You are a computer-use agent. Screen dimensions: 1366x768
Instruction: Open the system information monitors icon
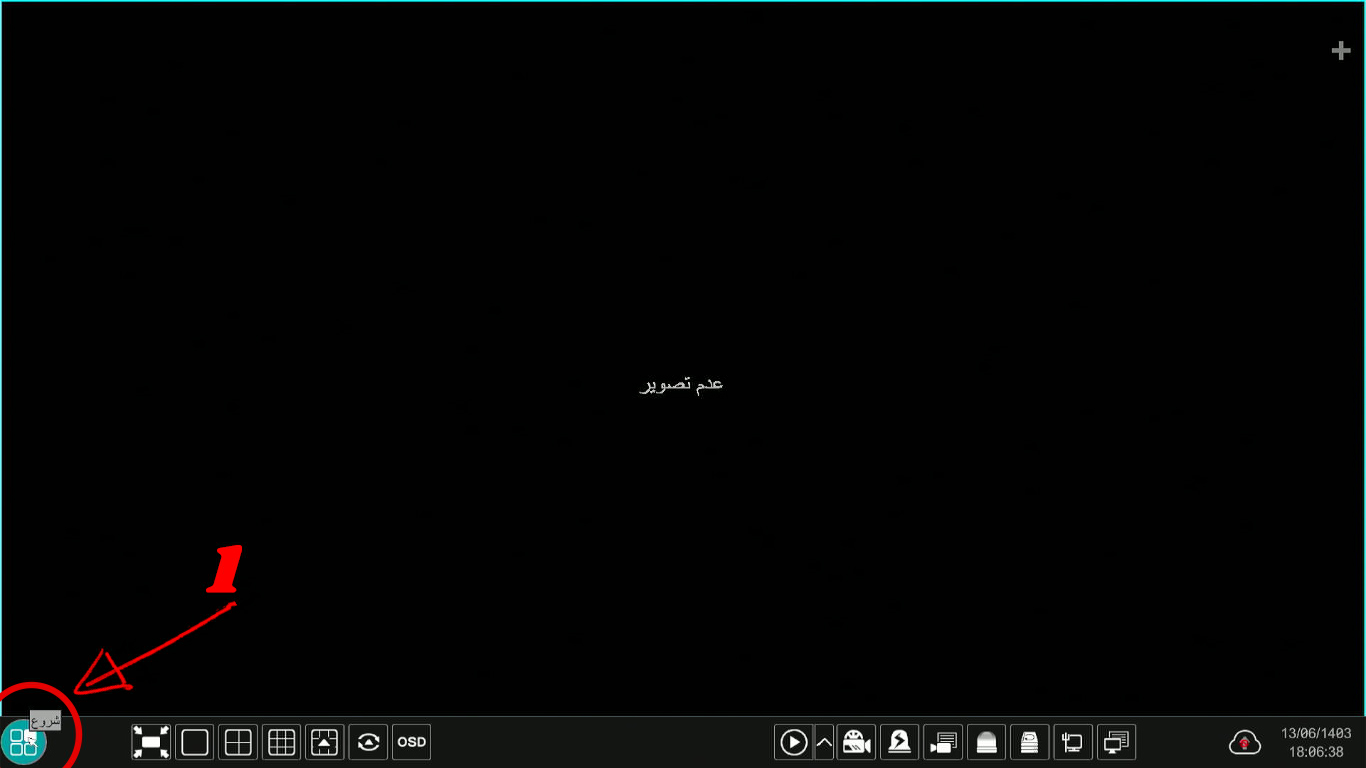1117,742
